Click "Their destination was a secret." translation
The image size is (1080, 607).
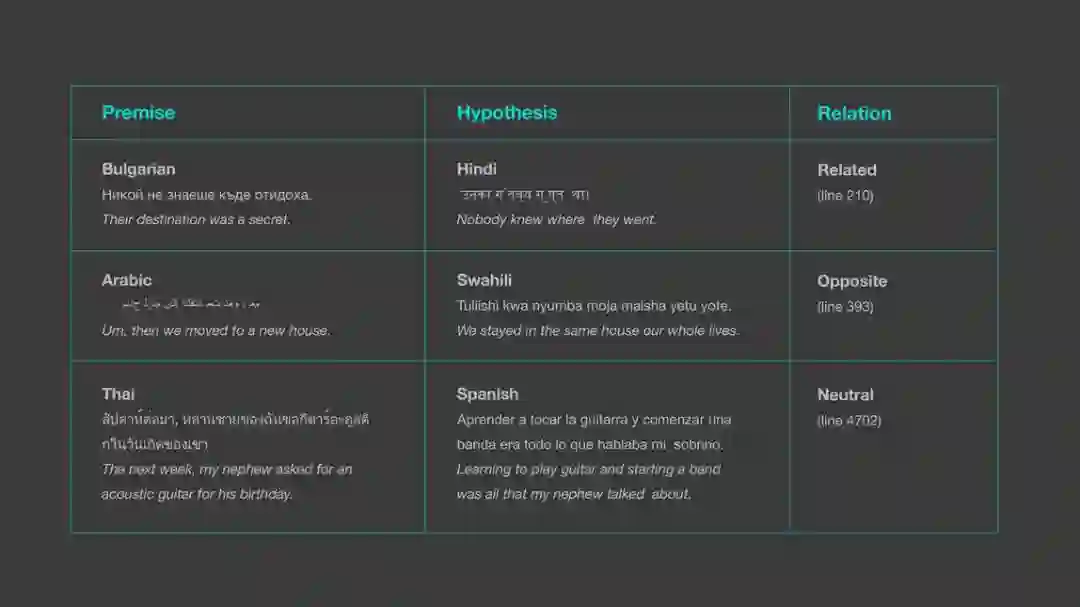[196, 220]
